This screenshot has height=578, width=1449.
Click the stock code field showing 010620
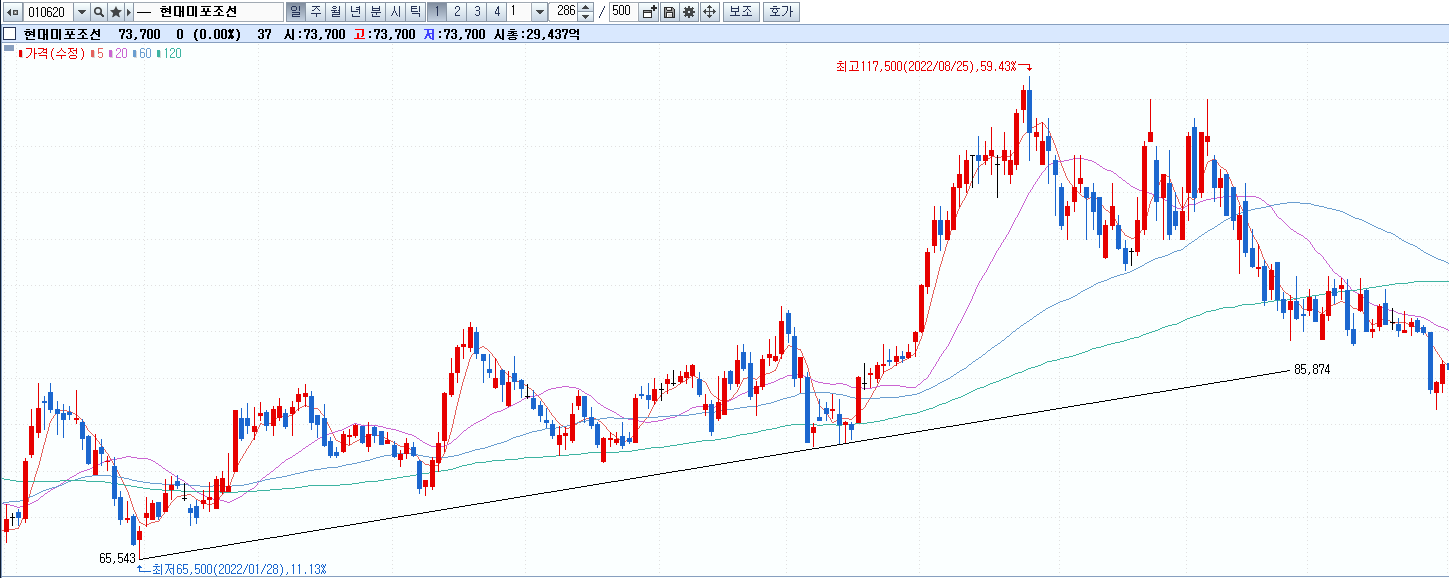pos(48,12)
